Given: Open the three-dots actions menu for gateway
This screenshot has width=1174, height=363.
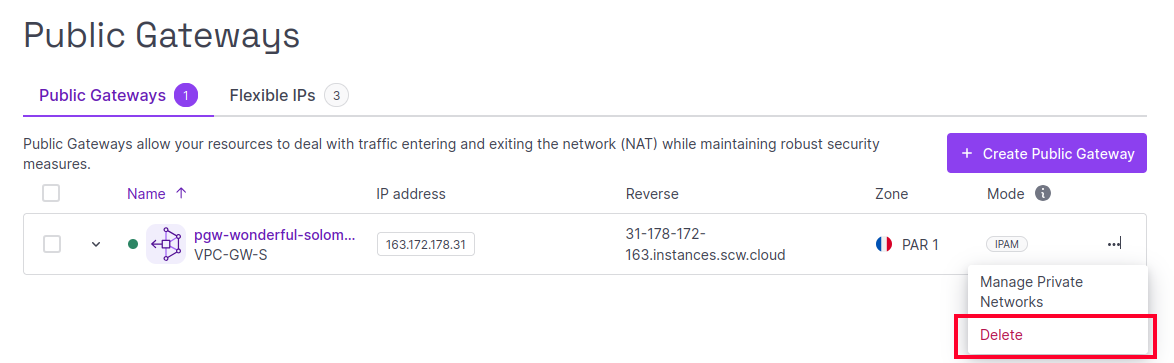Looking at the screenshot, I should [x=1114, y=244].
